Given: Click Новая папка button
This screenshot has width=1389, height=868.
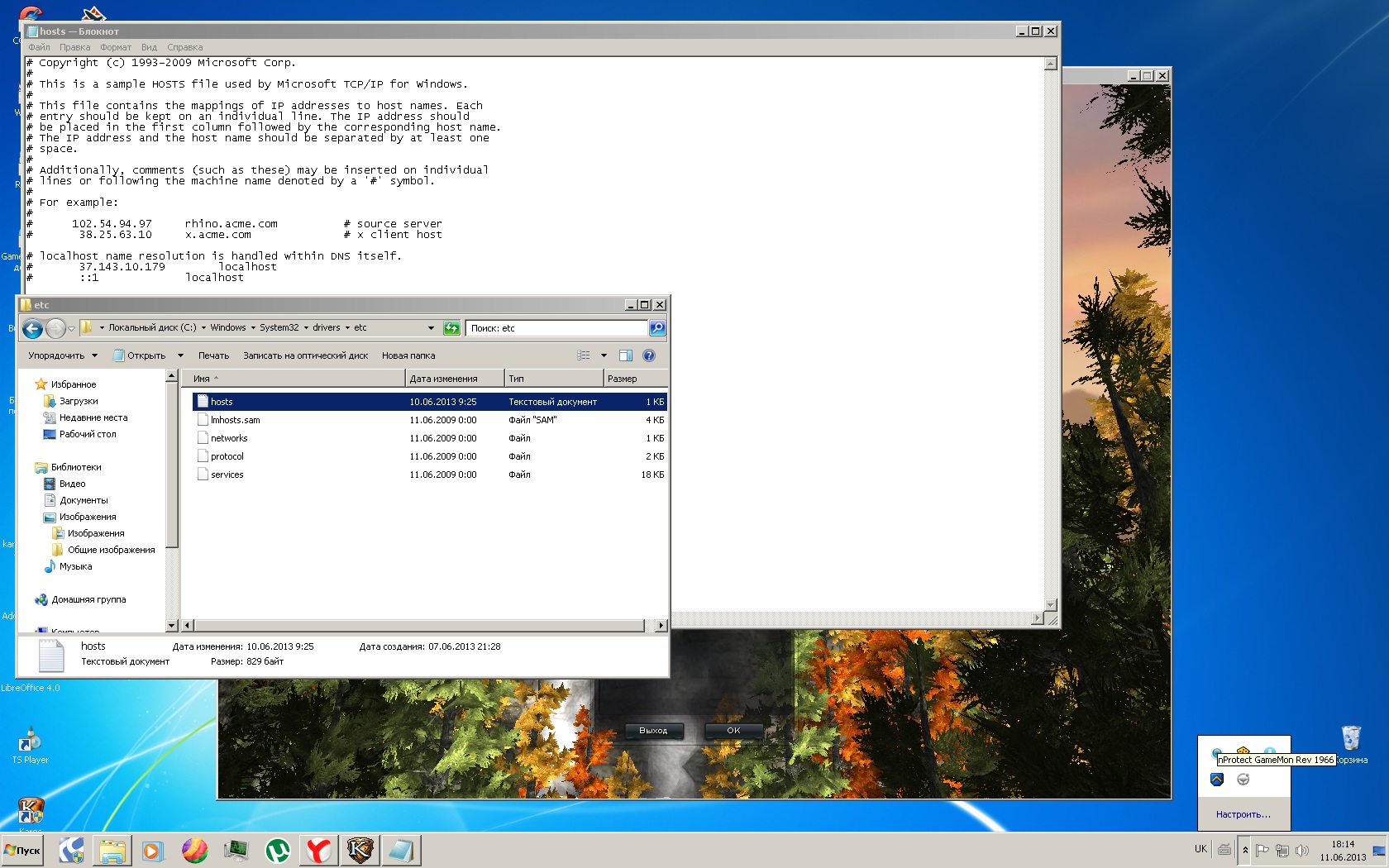Looking at the screenshot, I should point(408,355).
